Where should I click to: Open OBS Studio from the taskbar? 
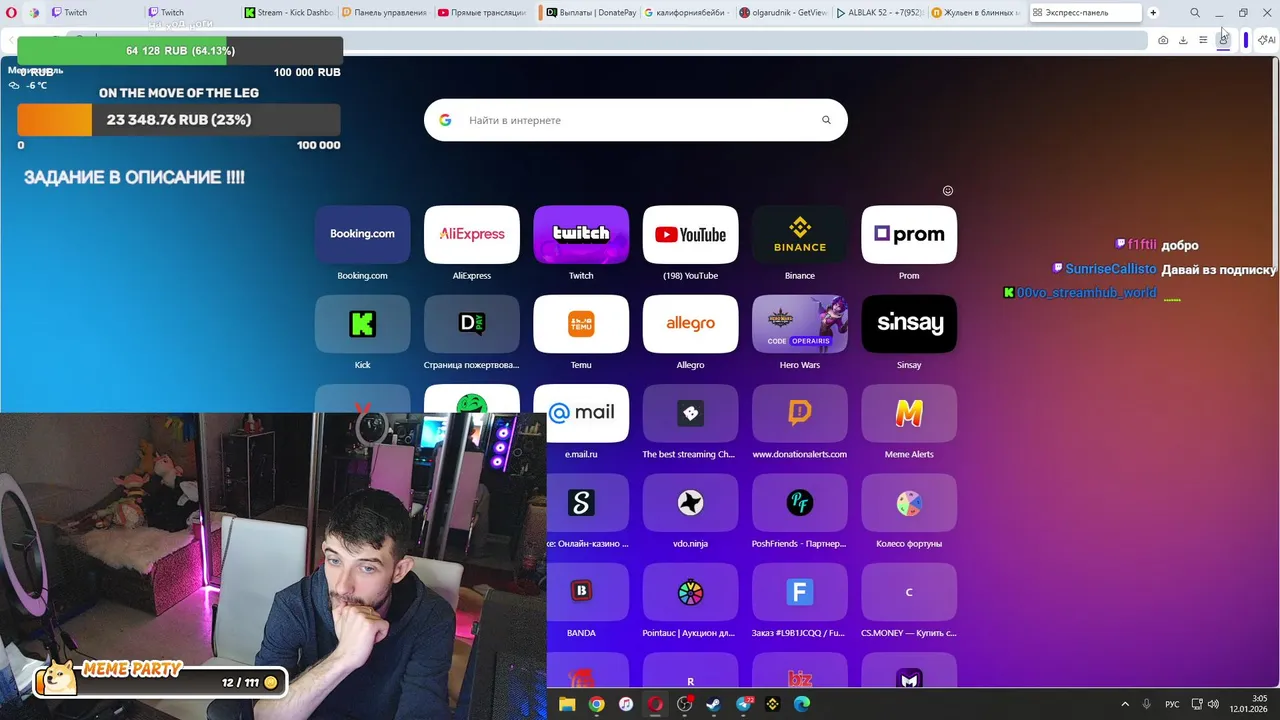coord(684,704)
